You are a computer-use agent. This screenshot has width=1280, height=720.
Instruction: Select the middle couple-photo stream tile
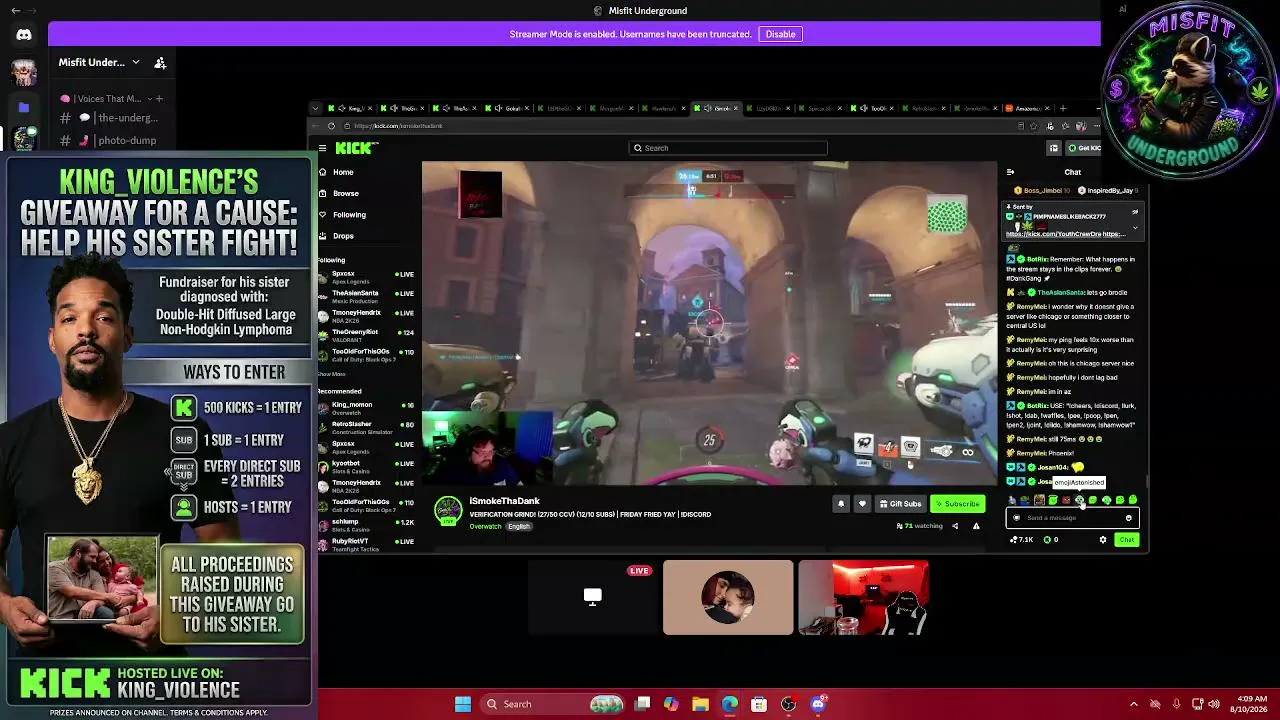(728, 597)
